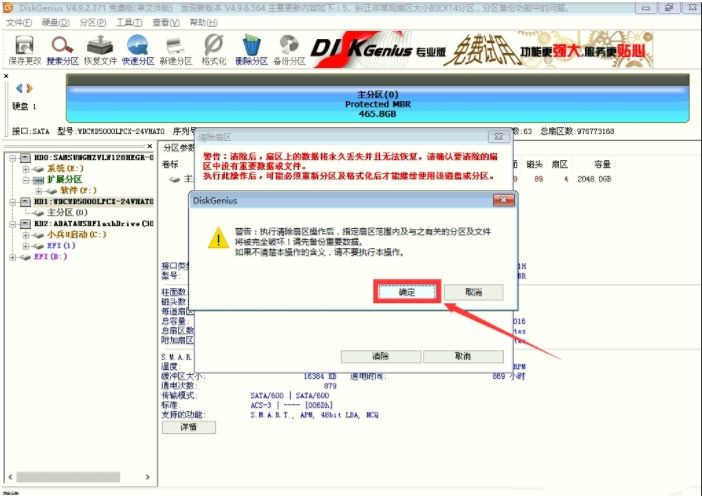This screenshot has height=496, width=702.
Task: Go to previous disk with blue left arrow
Action: click(x=19, y=88)
